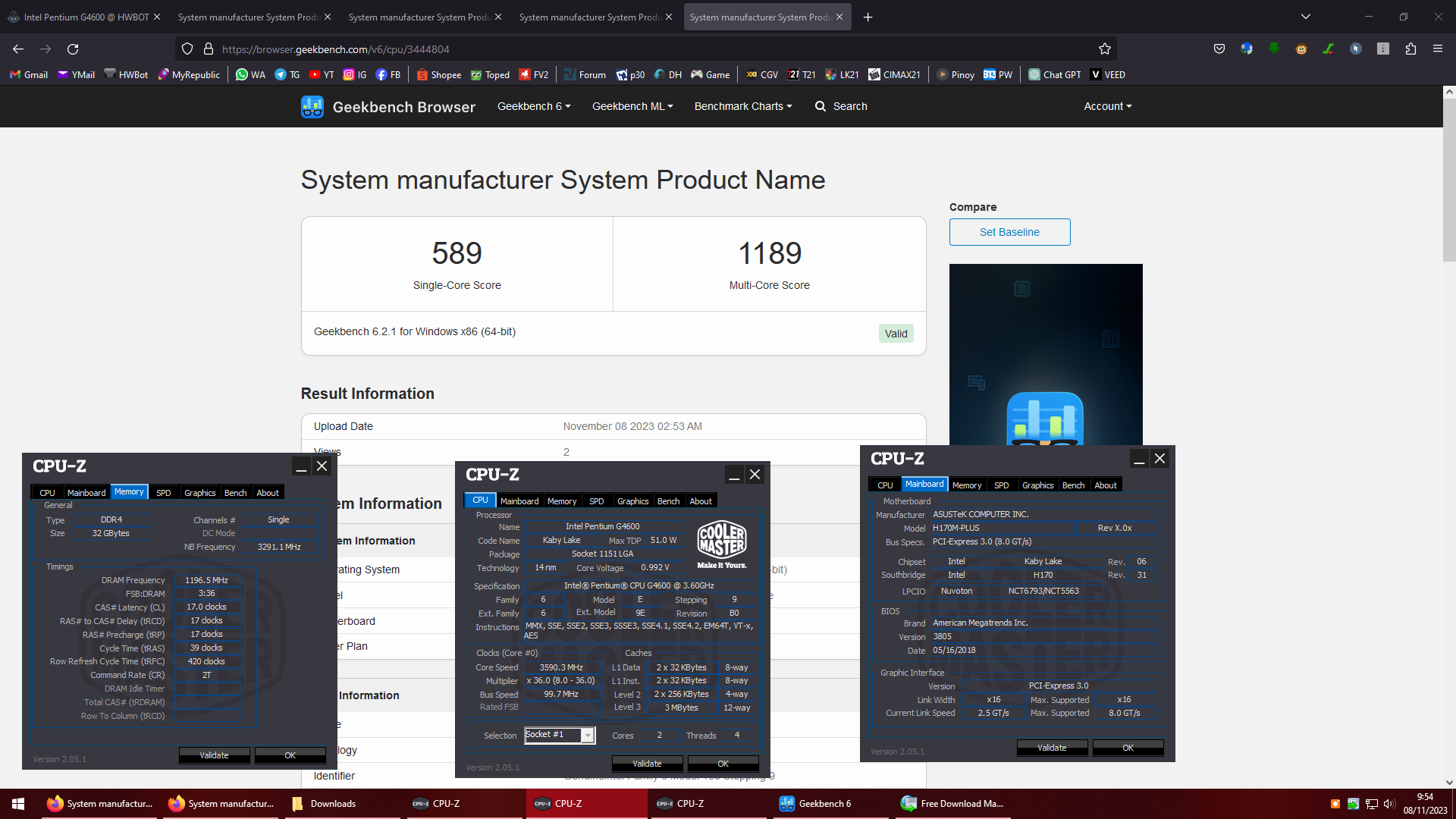The image size is (1456, 819).
Task: Open the Shopee bookmark
Action: [x=439, y=74]
